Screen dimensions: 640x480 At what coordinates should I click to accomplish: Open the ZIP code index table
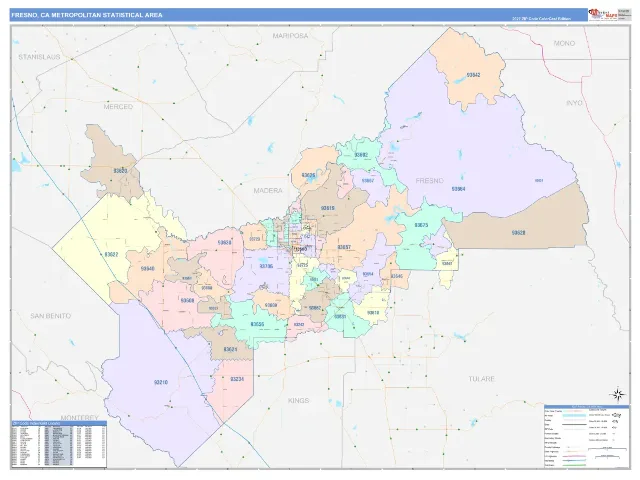59,444
